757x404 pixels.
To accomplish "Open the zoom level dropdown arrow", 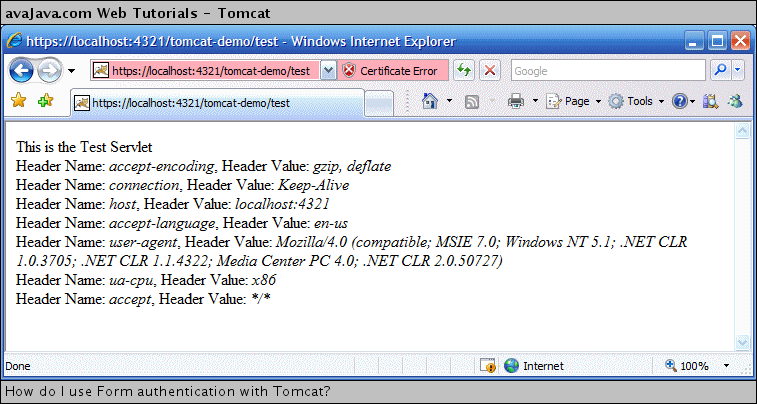I will point(727,366).
